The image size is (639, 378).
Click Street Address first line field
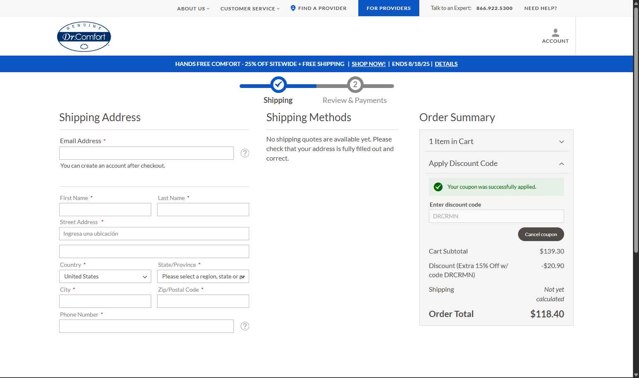154,234
